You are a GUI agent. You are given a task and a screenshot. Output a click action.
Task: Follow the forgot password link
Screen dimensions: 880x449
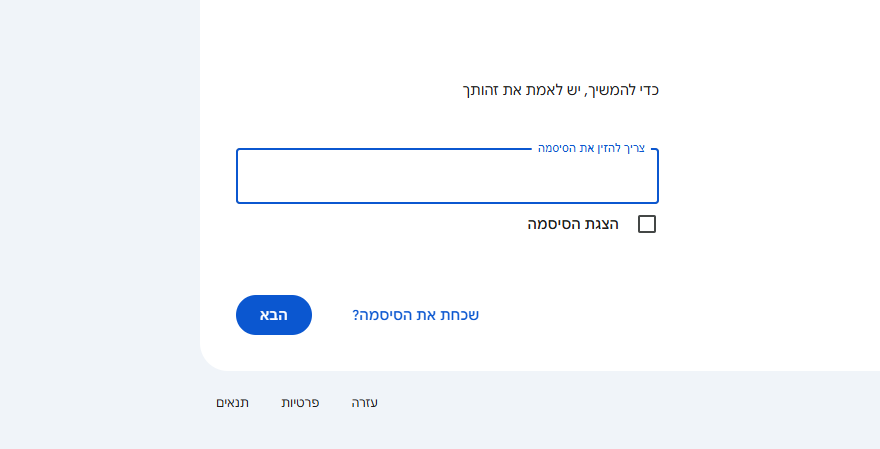(x=415, y=315)
